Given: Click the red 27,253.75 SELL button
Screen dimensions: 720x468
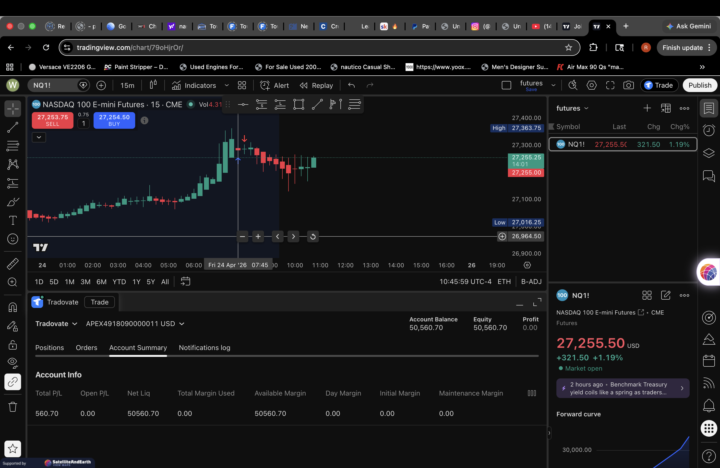Looking at the screenshot, I should point(52,120).
